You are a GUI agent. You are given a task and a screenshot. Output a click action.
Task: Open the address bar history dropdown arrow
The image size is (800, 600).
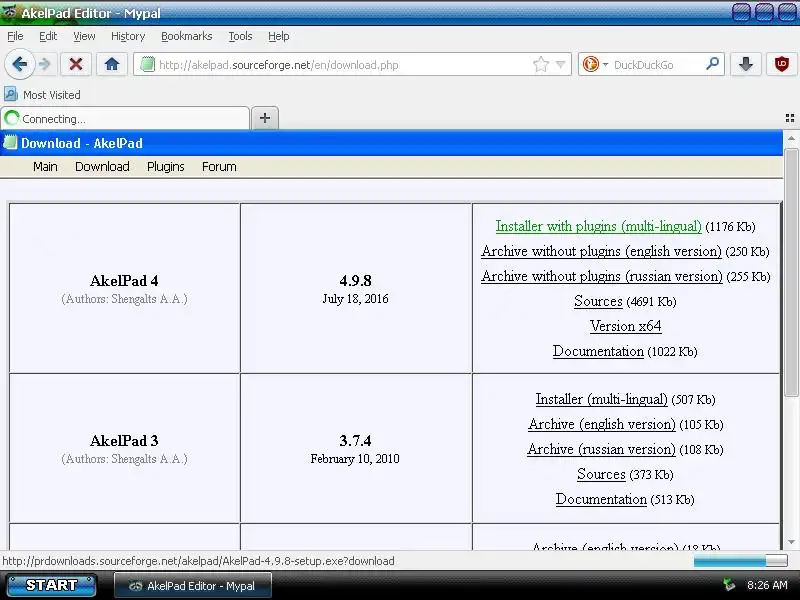click(561, 64)
